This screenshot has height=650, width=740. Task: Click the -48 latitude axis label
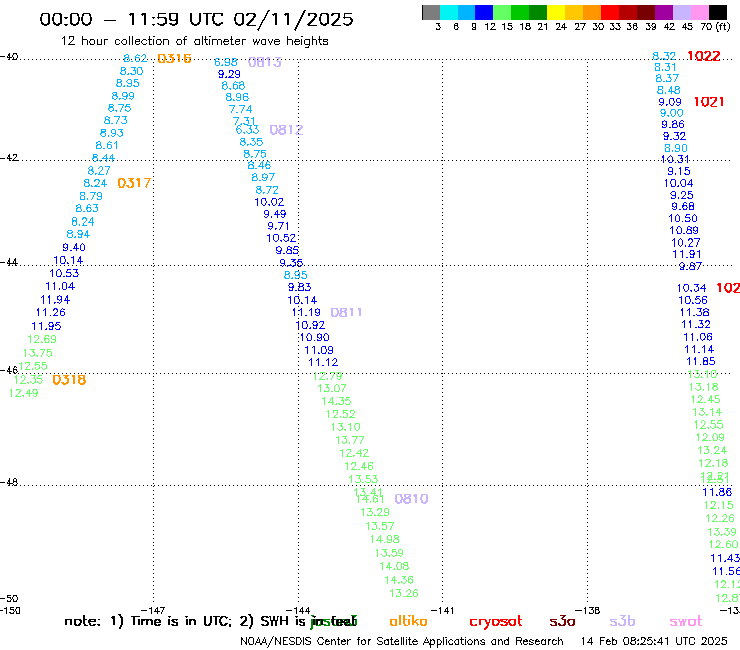9,482
